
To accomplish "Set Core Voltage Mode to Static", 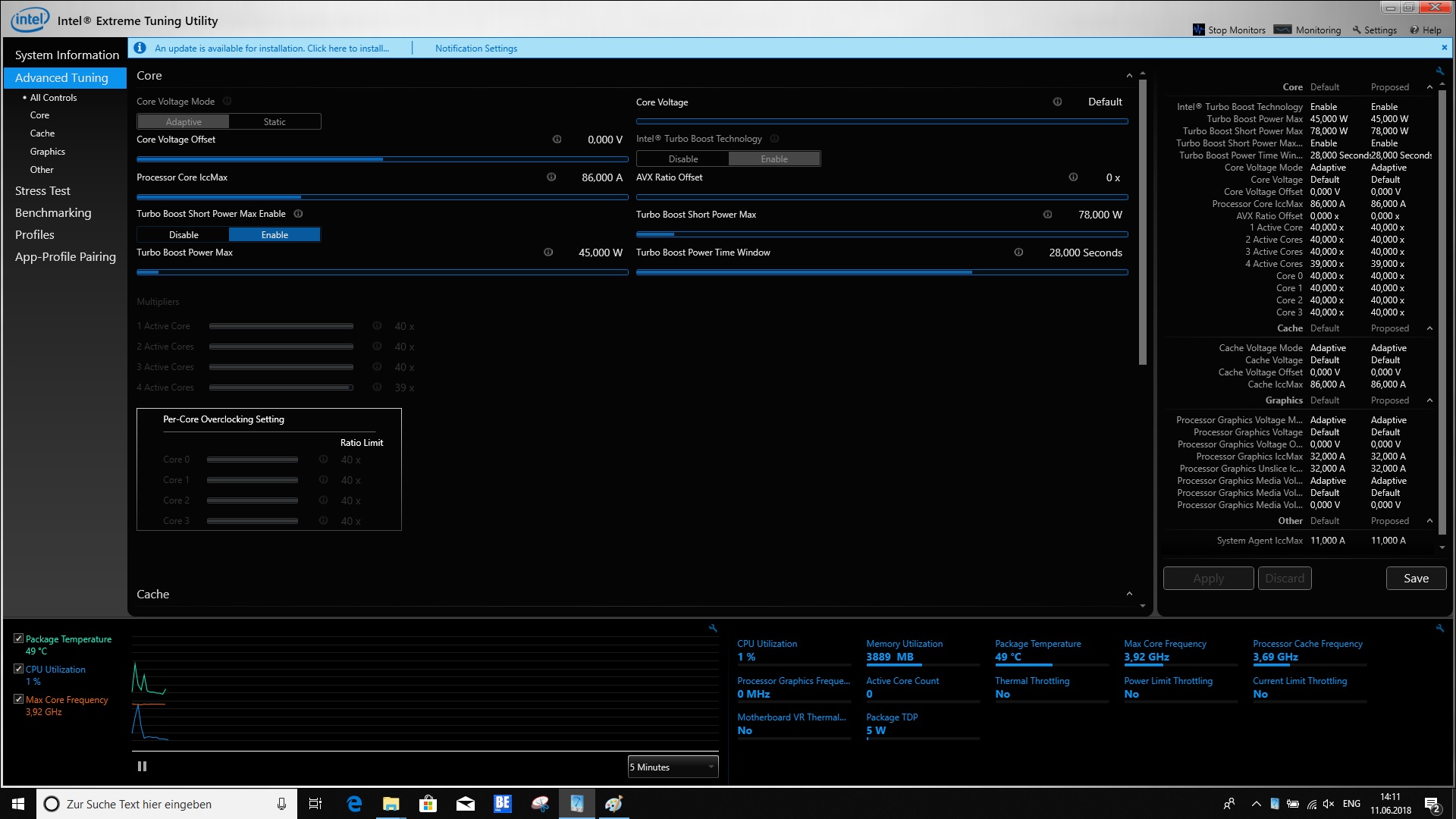I will coord(275,121).
